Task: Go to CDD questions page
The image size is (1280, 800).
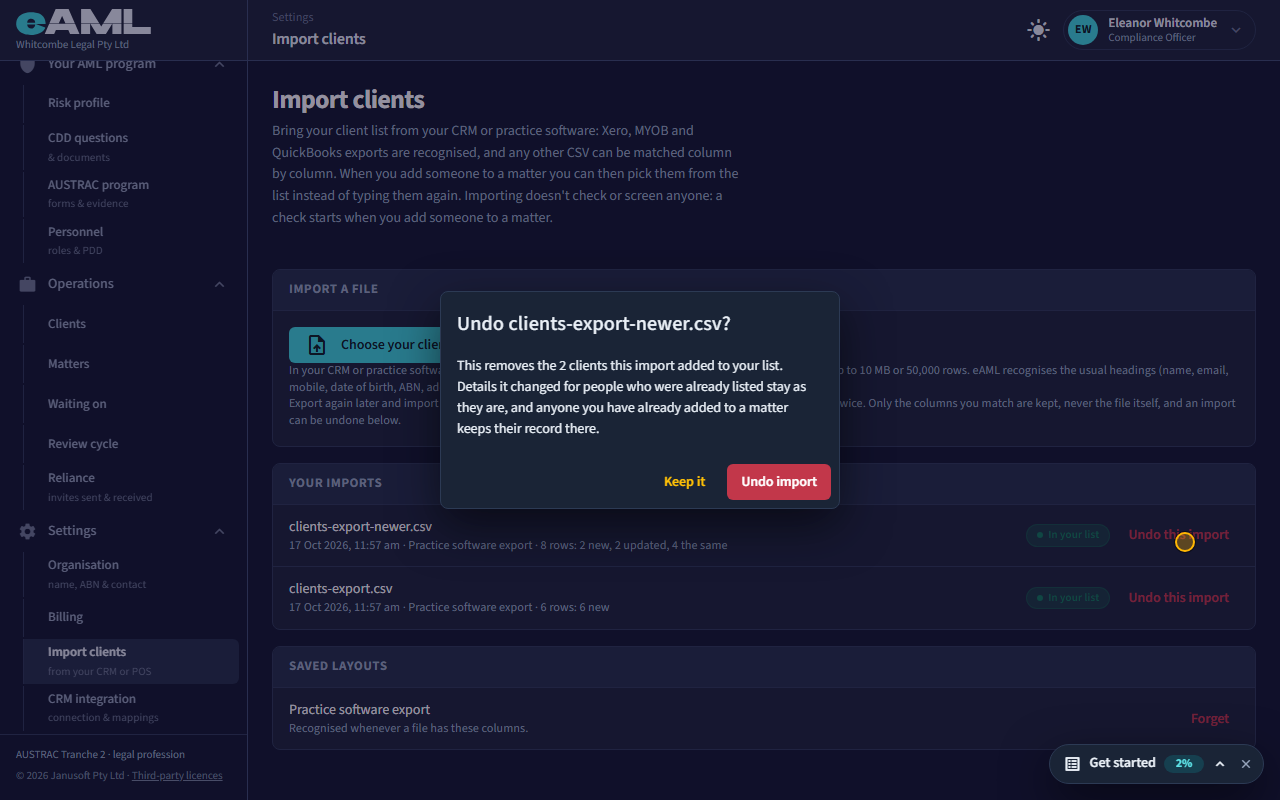Action: coord(131,146)
